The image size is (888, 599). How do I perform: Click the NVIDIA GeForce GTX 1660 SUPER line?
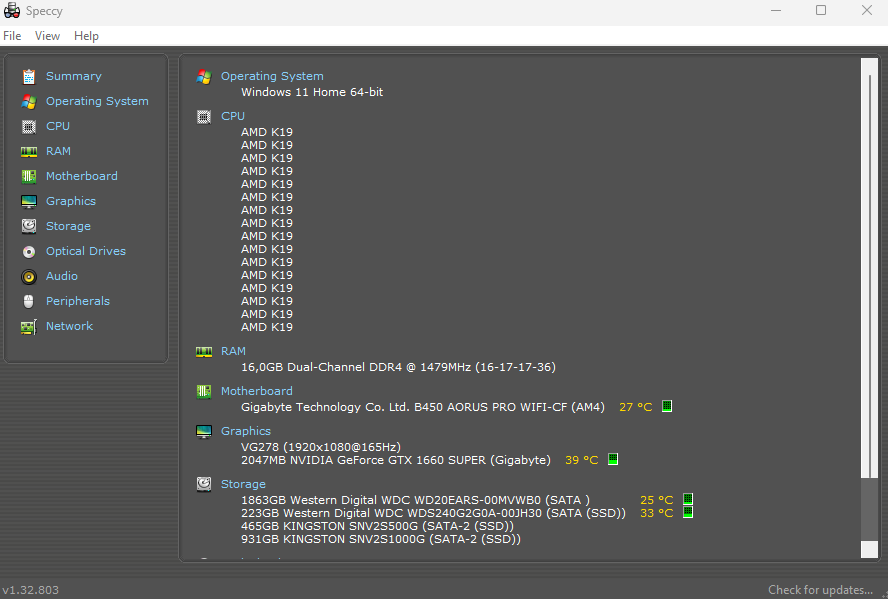396,460
